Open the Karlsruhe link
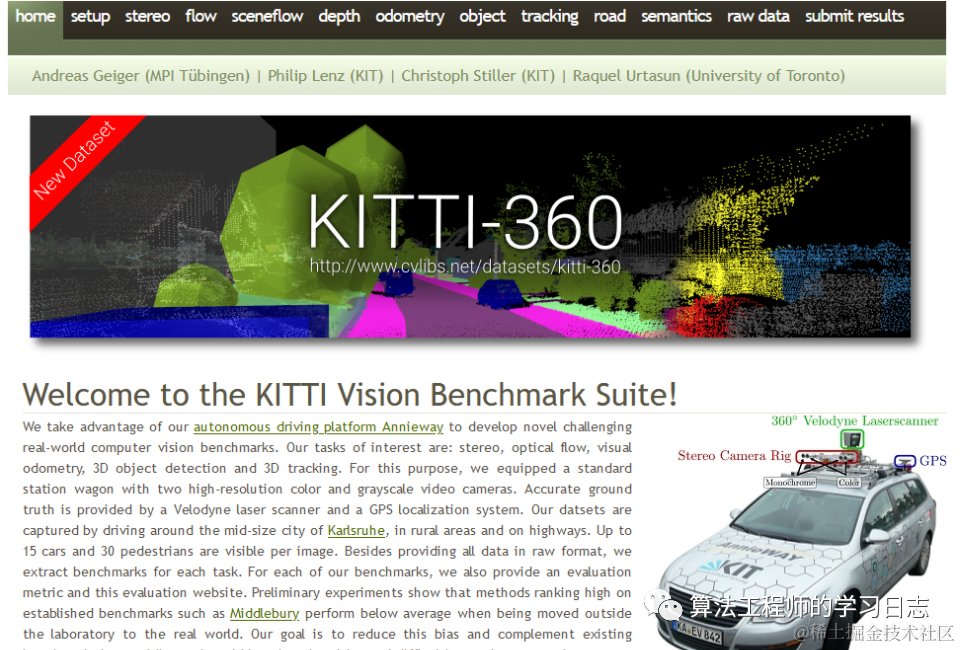The image size is (961, 650). coord(356,531)
